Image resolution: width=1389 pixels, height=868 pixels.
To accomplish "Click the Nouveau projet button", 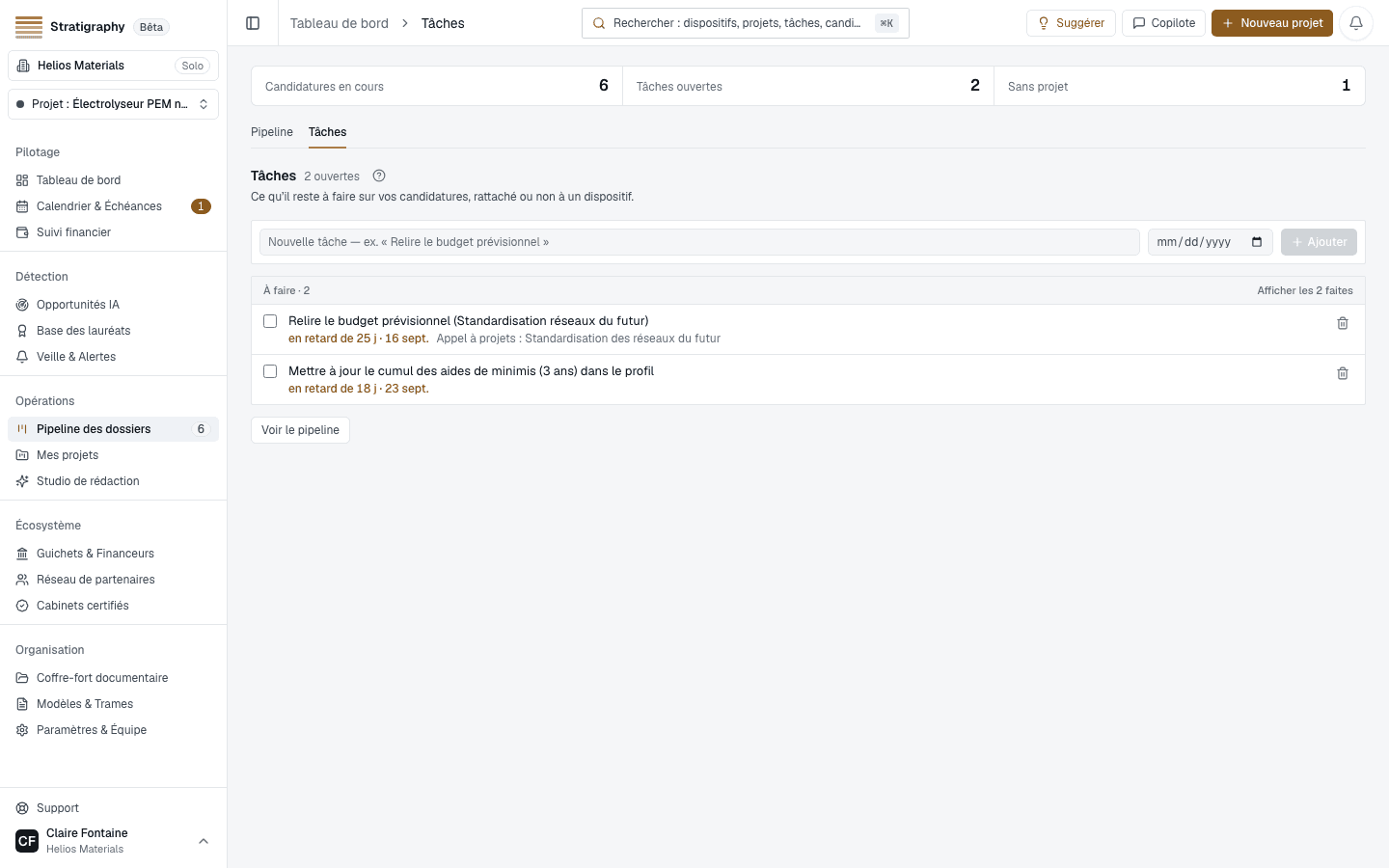I will point(1272,23).
